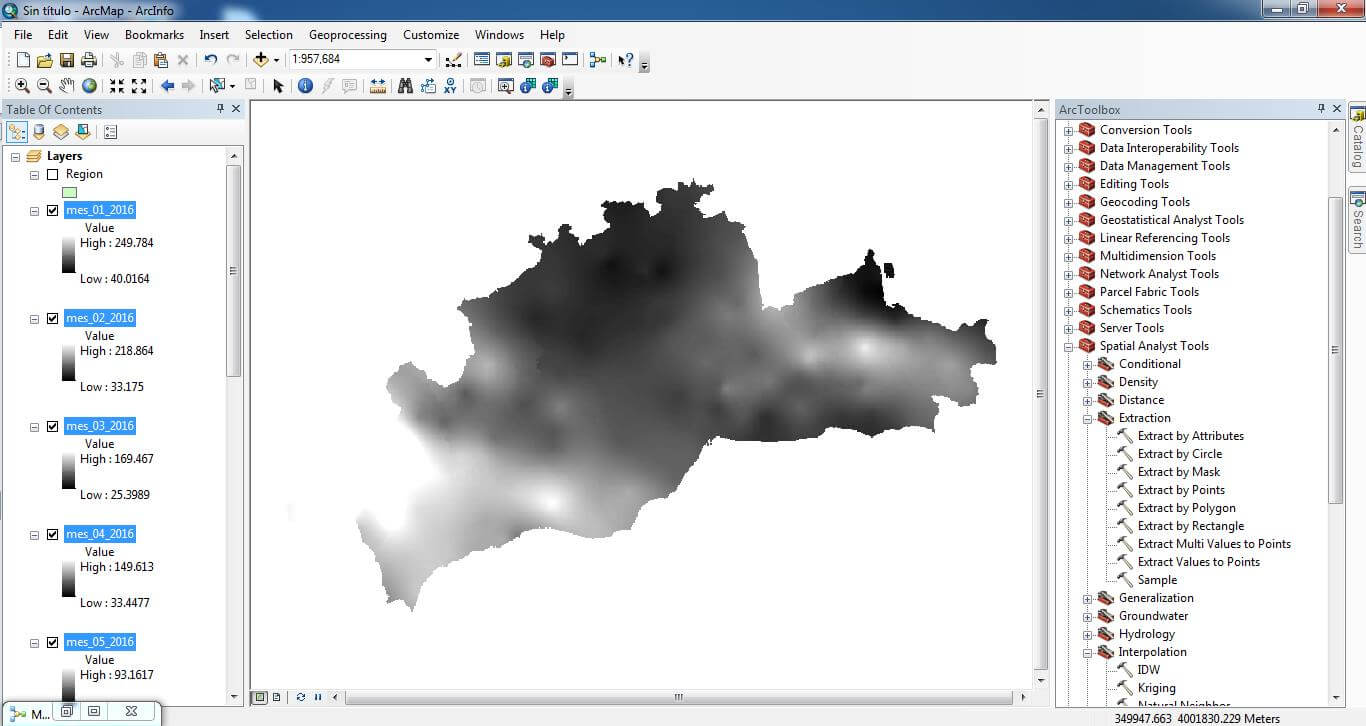Expand the Conversion Tools toolbox

tap(1068, 130)
